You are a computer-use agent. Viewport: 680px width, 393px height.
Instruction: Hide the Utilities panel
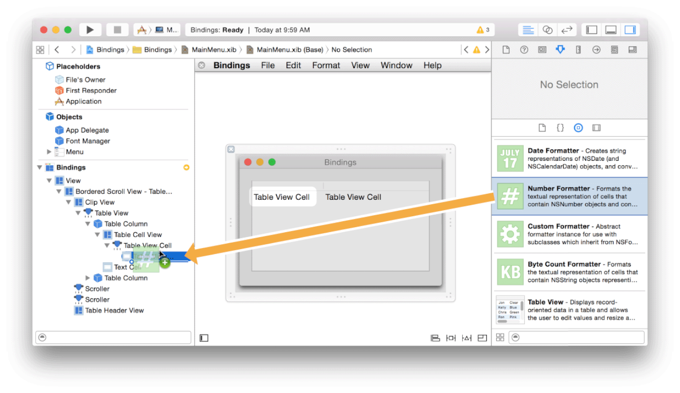630,29
